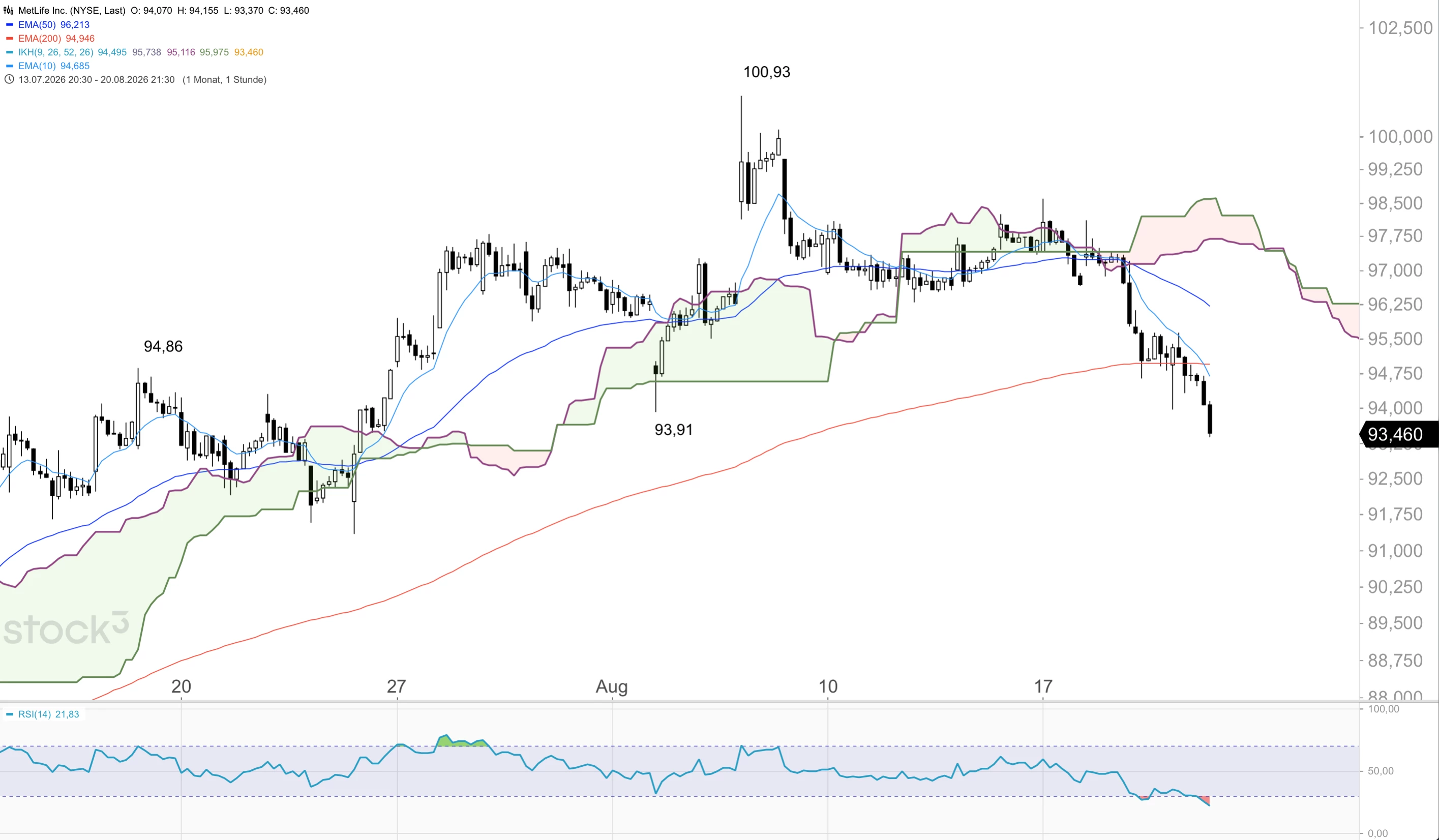
Task: Click the EMA(10) legend color marker
Action: click(x=9, y=66)
